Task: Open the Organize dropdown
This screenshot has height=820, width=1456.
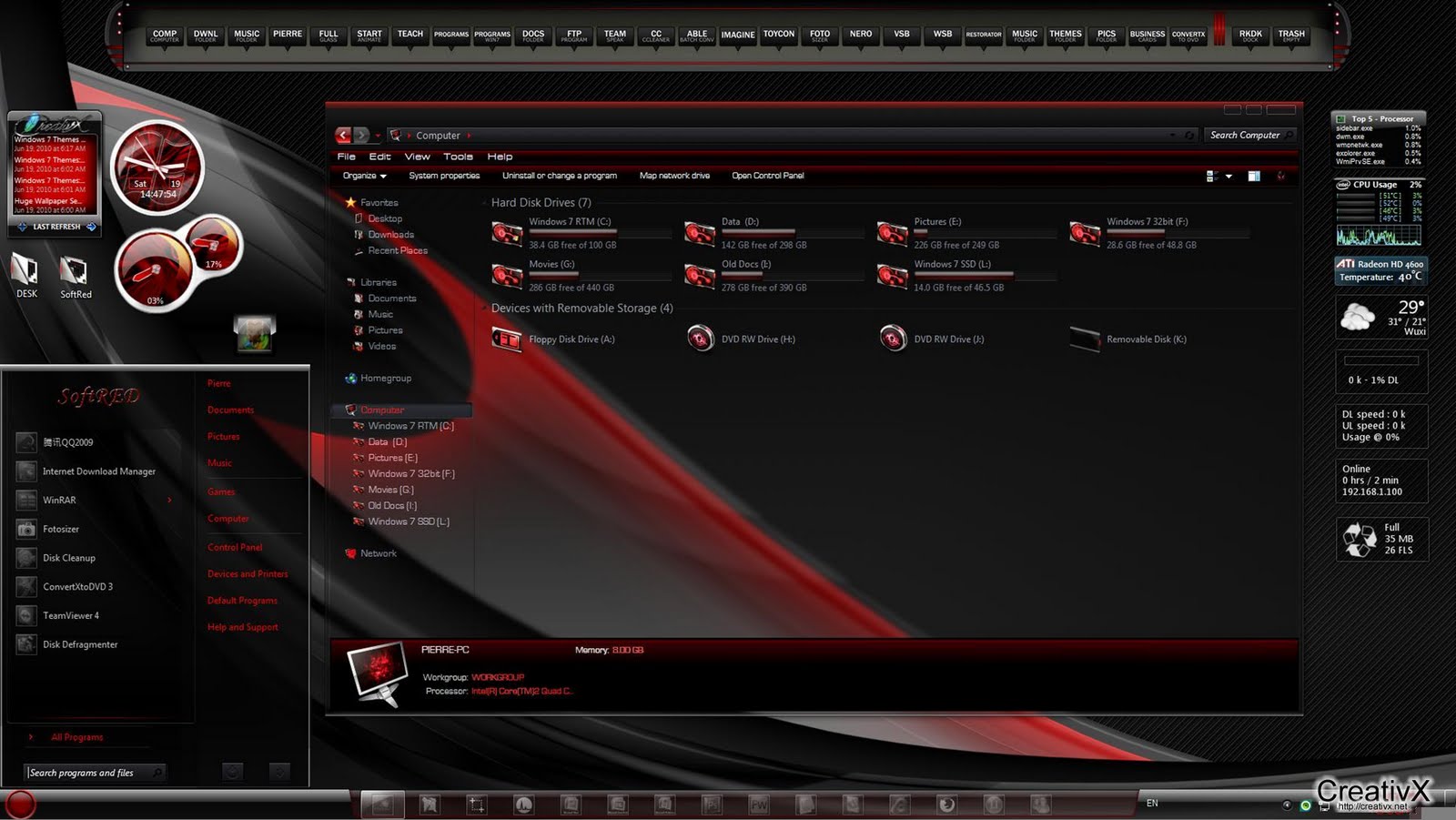Action: tap(365, 176)
